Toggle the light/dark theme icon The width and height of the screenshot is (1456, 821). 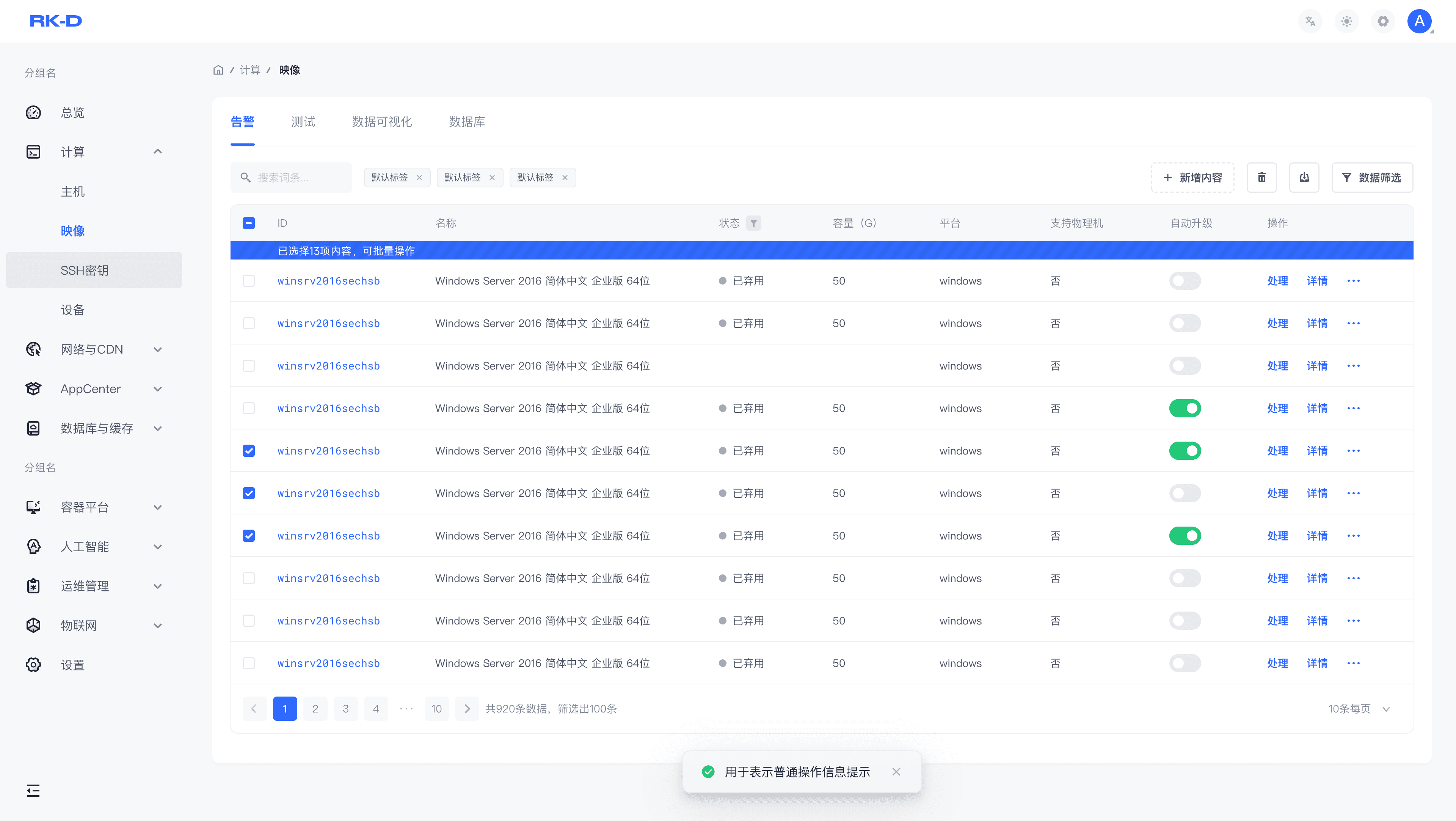pos(1346,22)
